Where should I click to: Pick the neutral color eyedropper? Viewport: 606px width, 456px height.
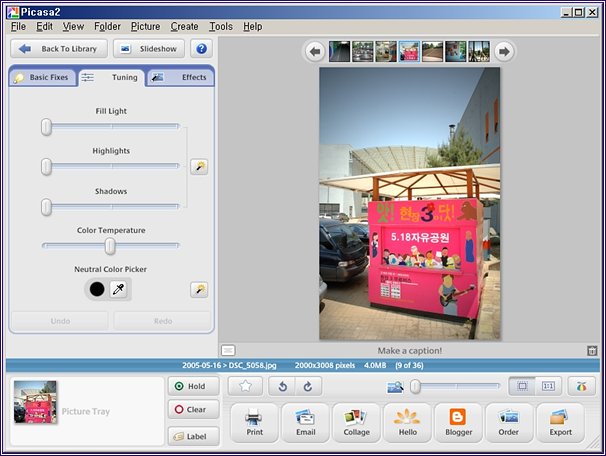click(119, 289)
